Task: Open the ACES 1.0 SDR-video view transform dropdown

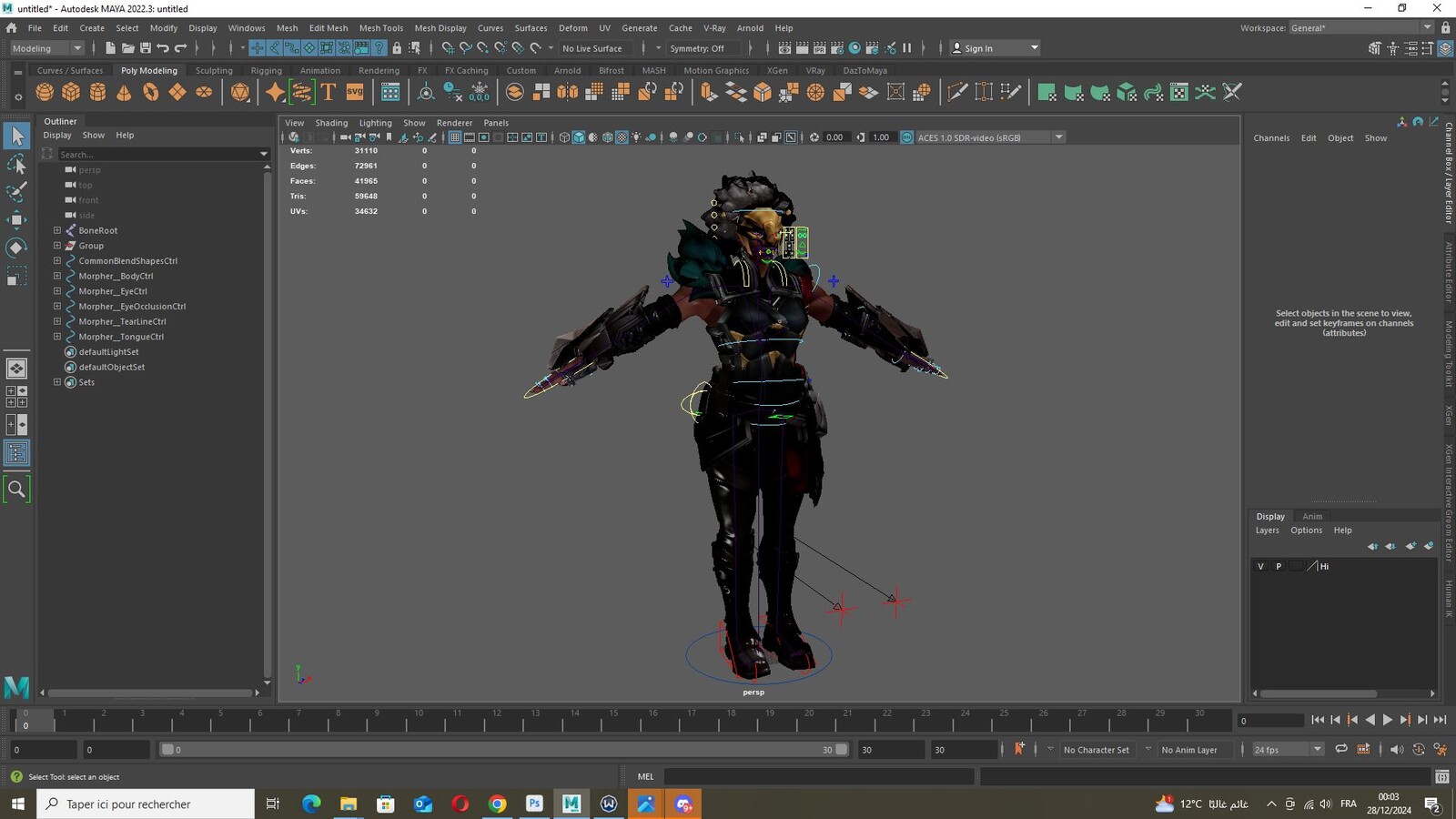Action: coord(989,137)
